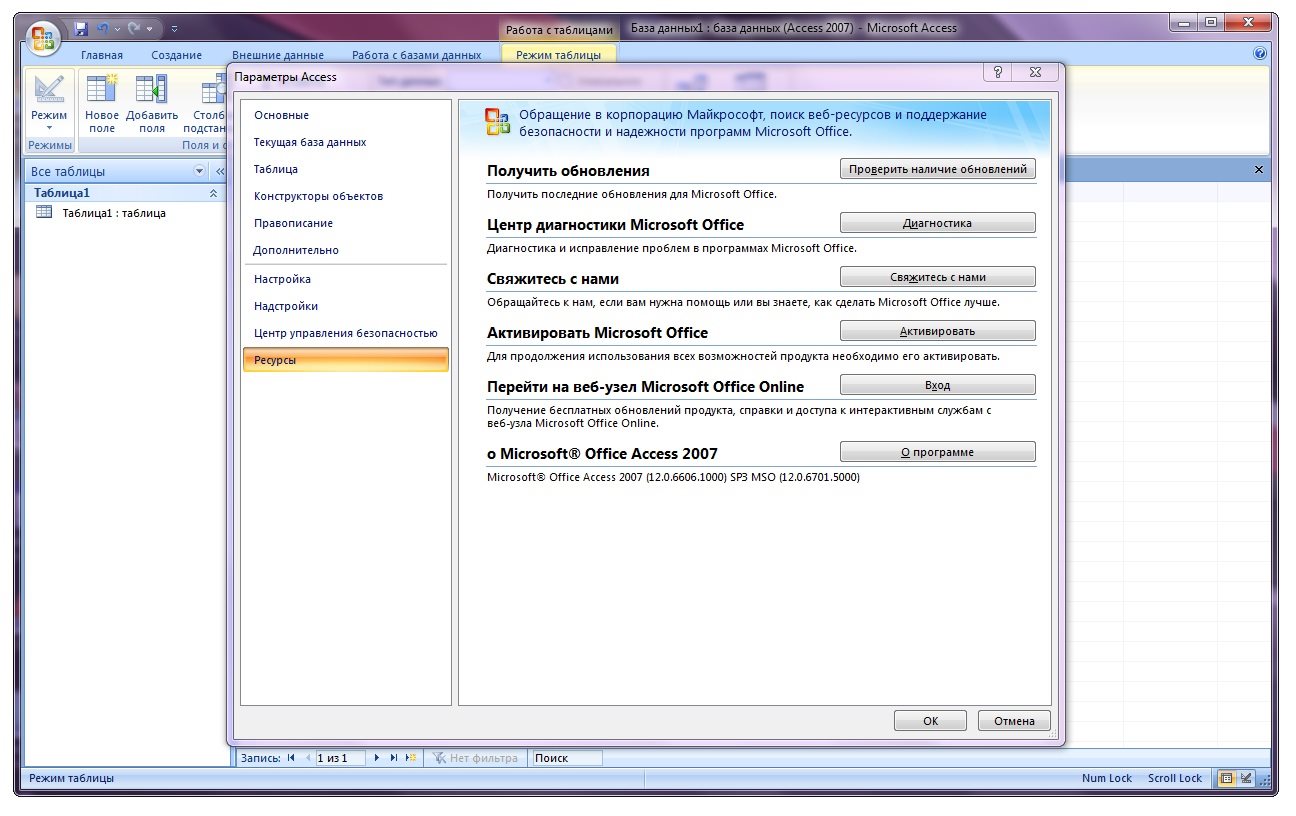Click the Поиск search box in record navigator
1296x816 pixels.
[x=567, y=758]
